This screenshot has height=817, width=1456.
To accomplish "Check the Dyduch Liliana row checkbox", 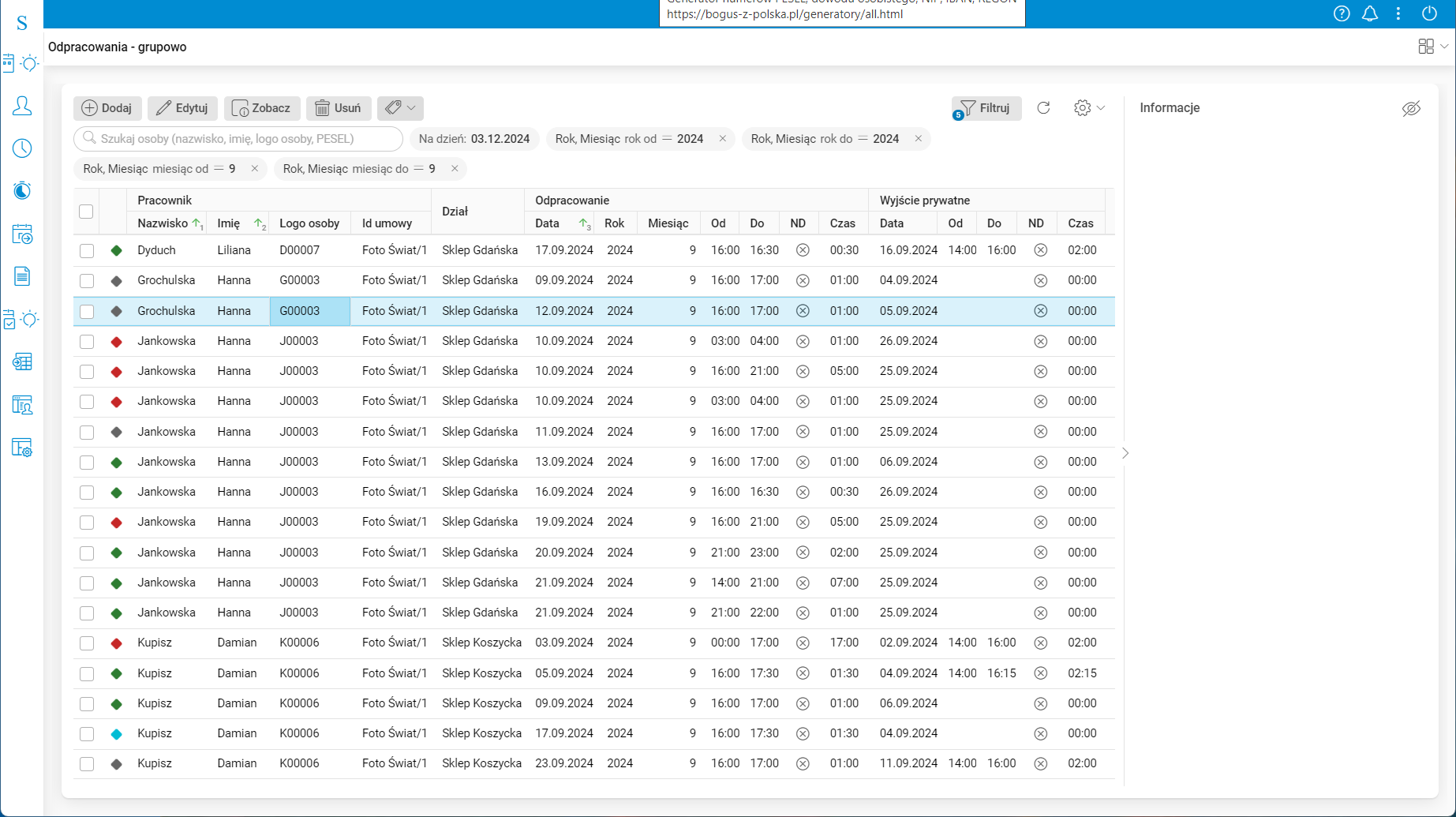I will pos(87,251).
